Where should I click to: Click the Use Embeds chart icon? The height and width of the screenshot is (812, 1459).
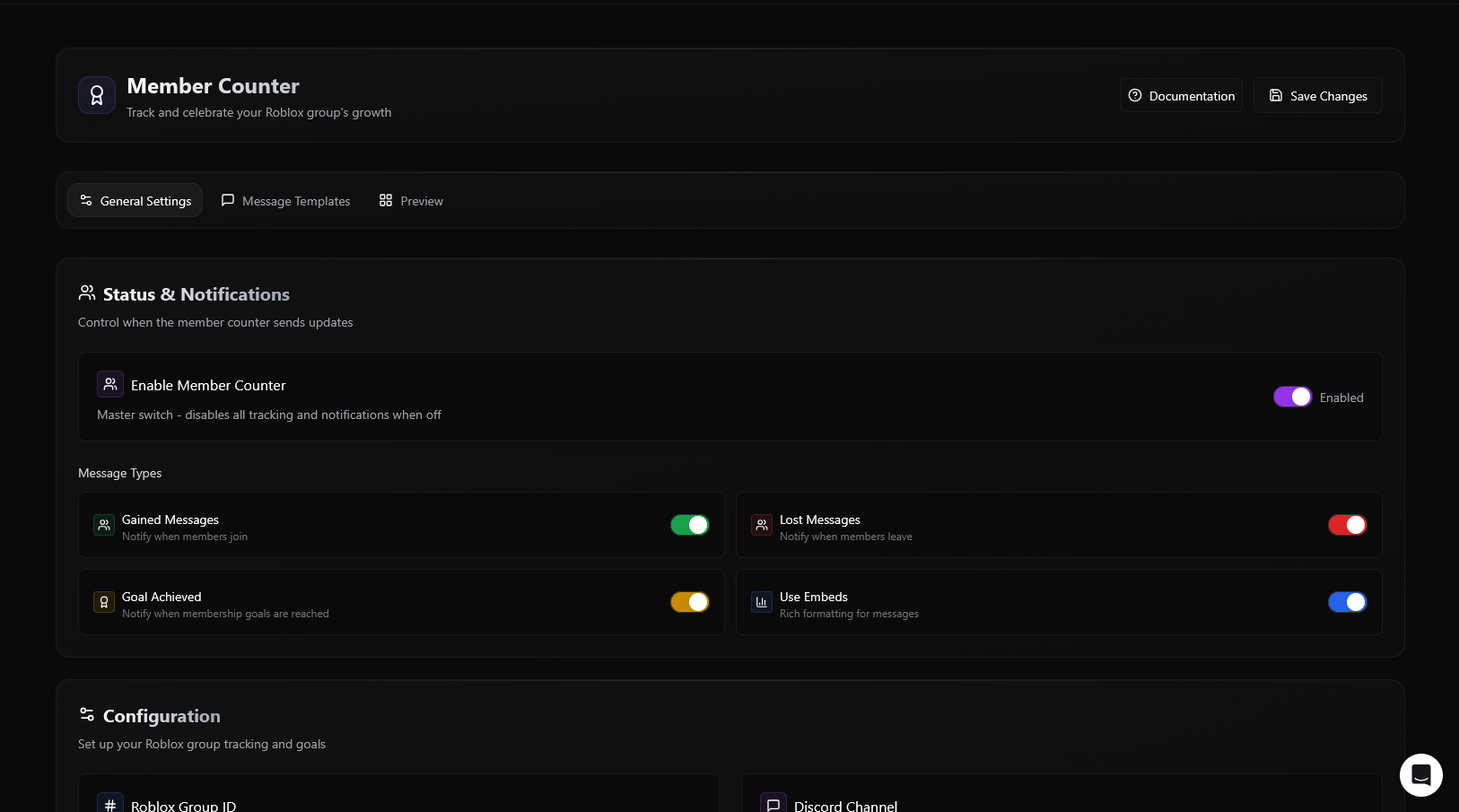(x=762, y=602)
